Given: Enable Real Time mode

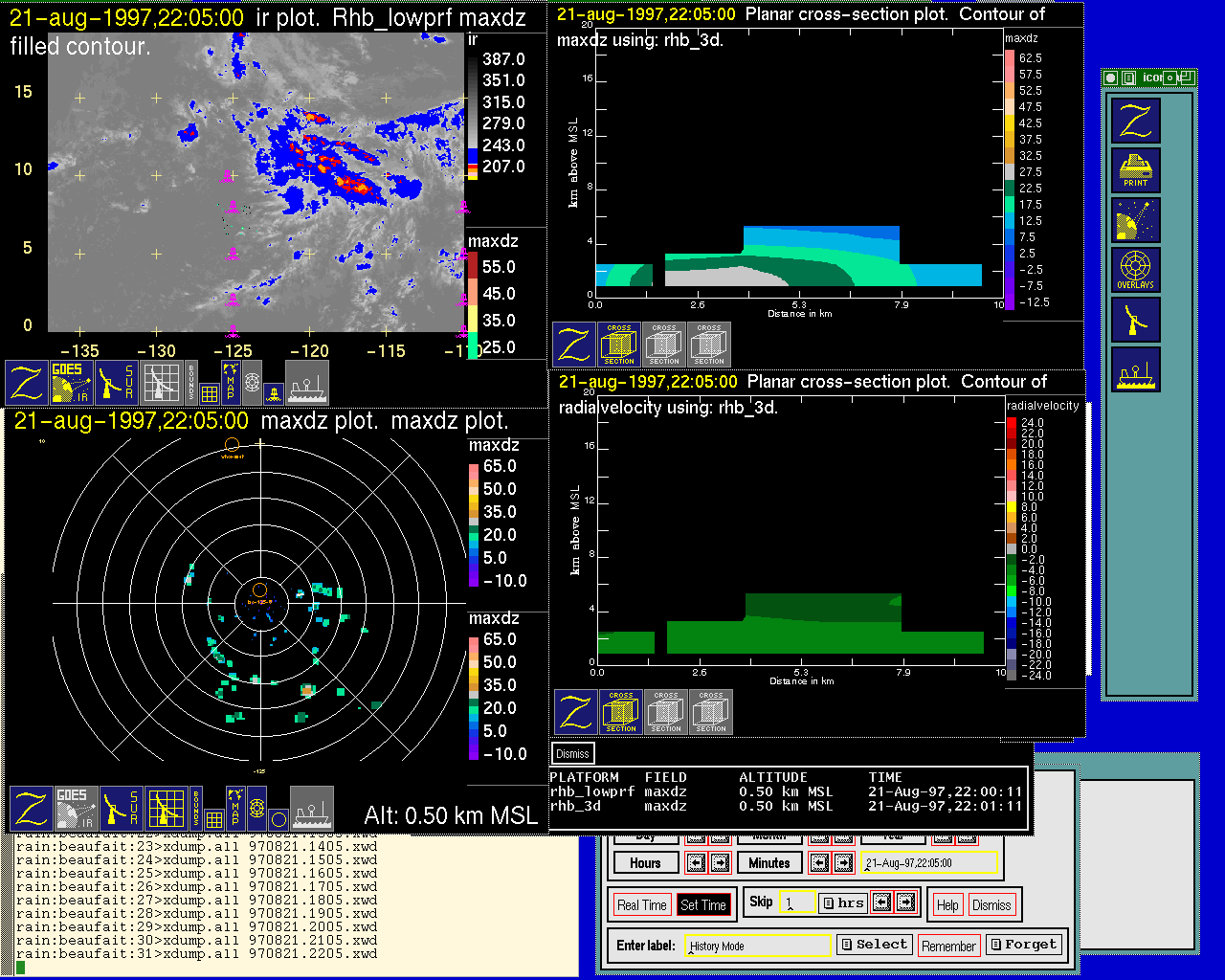Looking at the screenshot, I should (x=641, y=905).
